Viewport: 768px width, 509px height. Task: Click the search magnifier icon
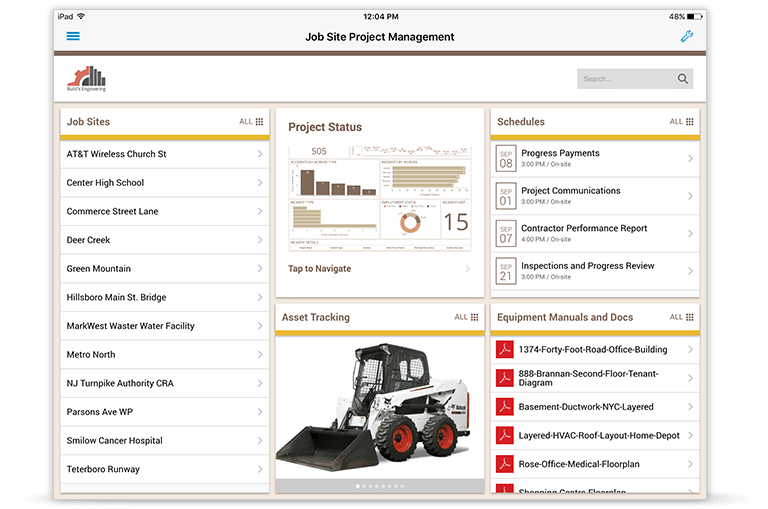tap(683, 79)
